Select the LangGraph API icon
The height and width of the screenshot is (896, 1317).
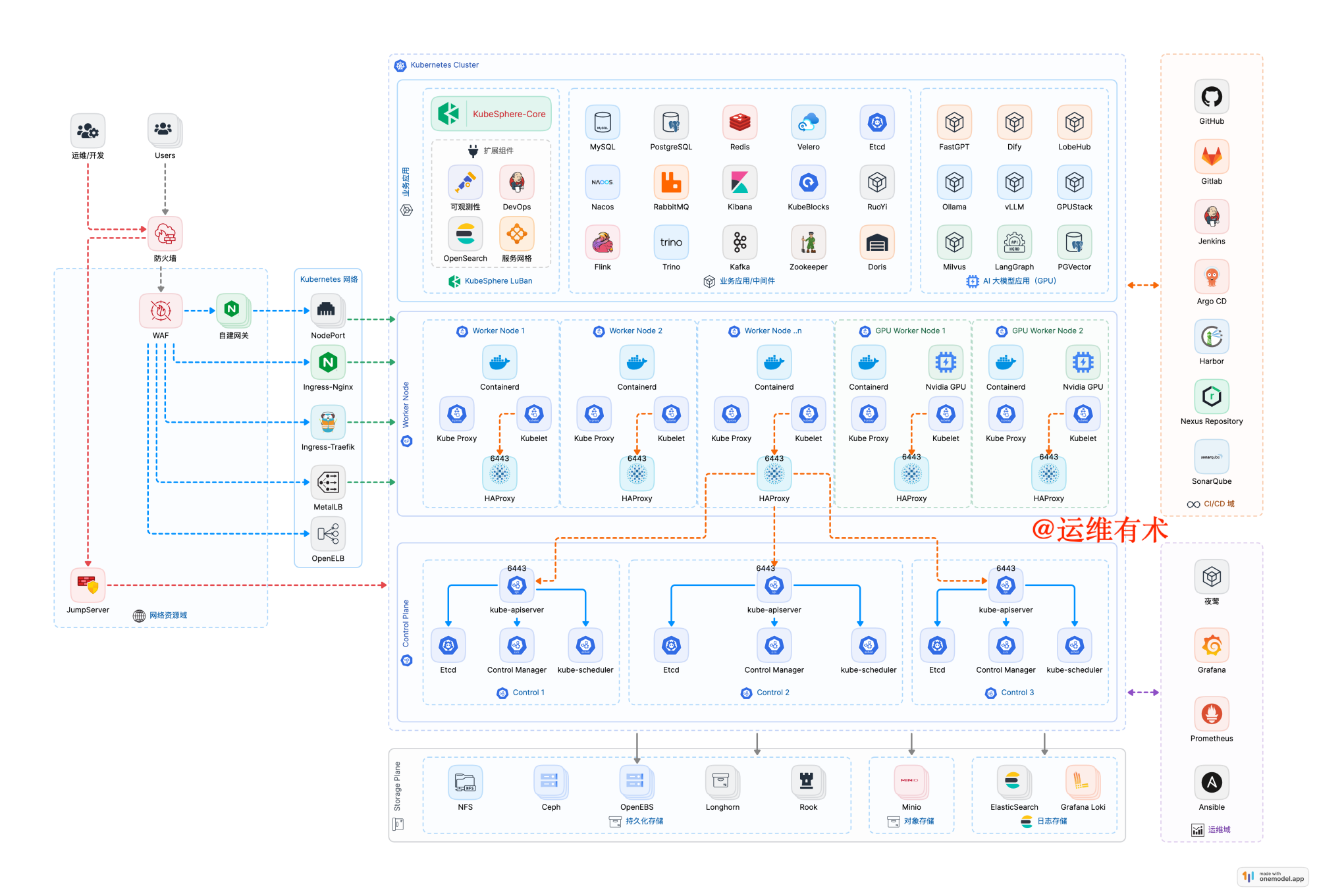(x=1014, y=242)
